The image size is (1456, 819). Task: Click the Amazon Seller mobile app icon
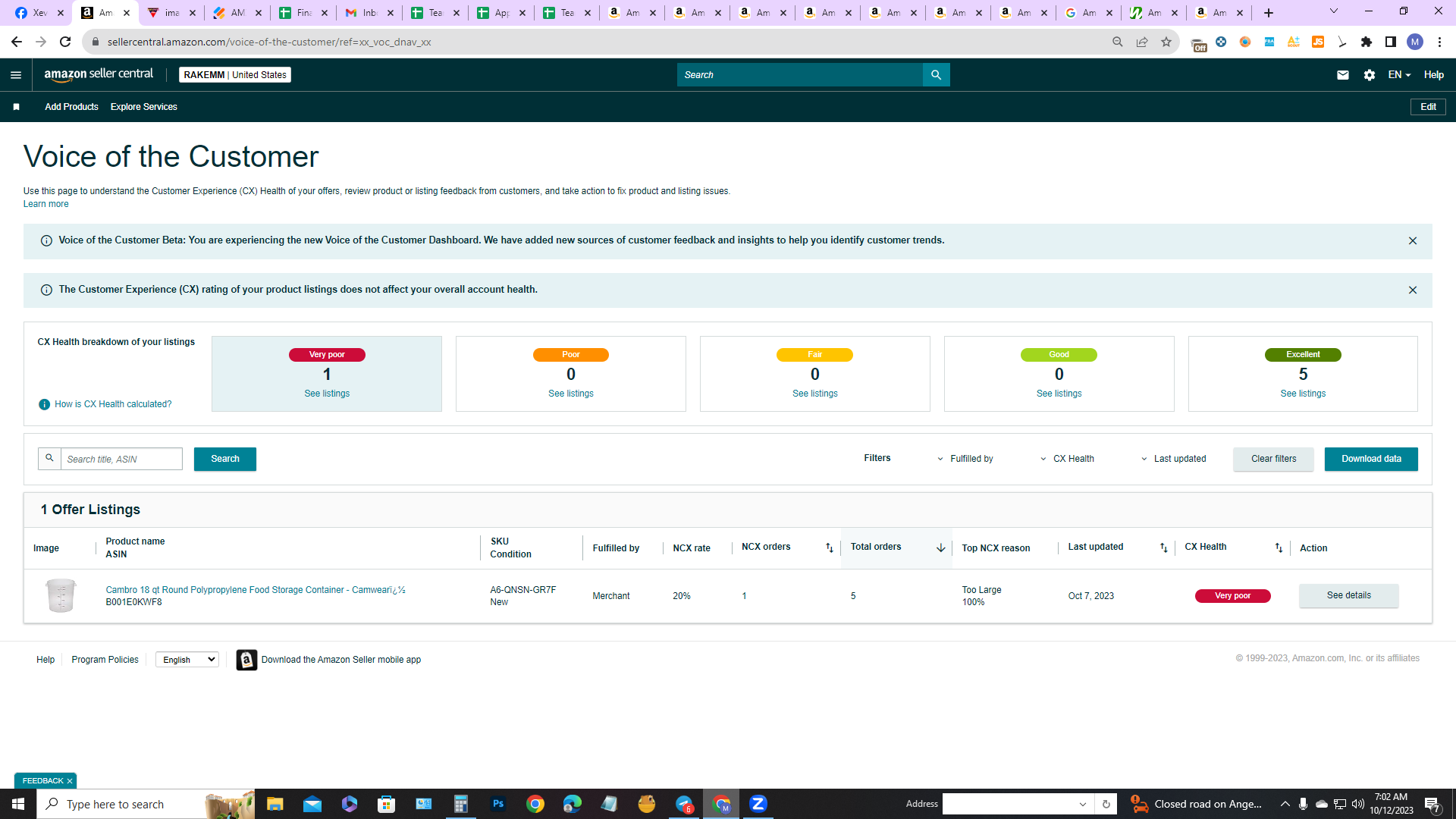(x=246, y=660)
